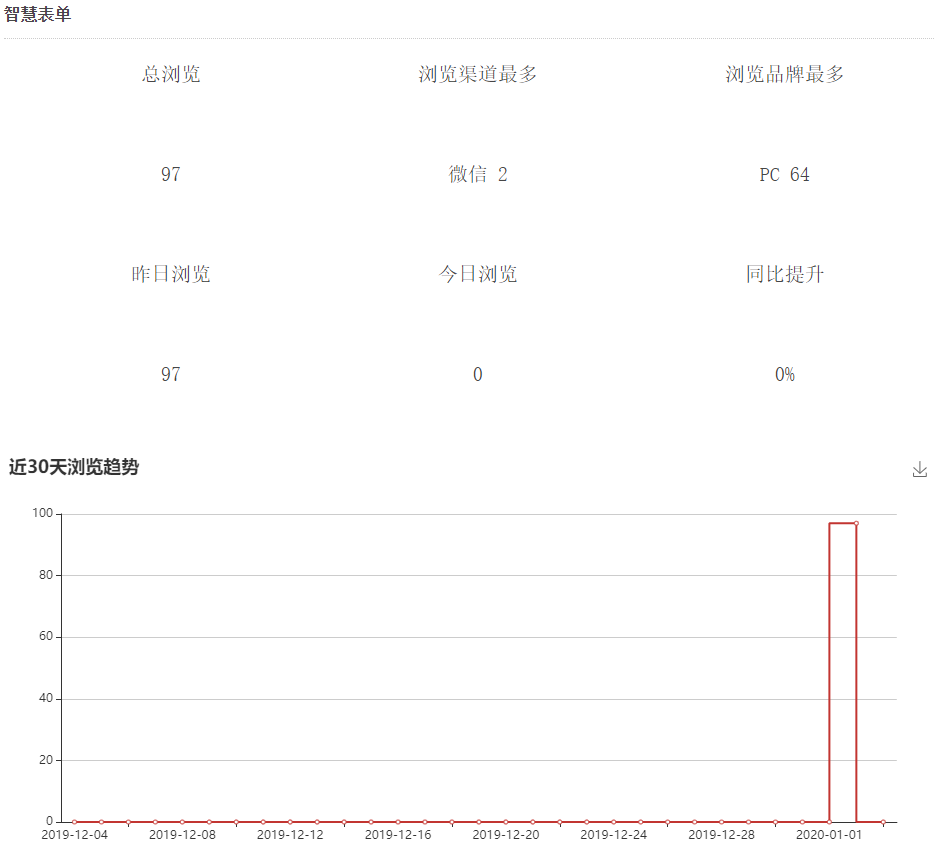Click the 0% value under 同比提升
Image resolution: width=942 pixels, height=866 pixels.
pos(784,375)
